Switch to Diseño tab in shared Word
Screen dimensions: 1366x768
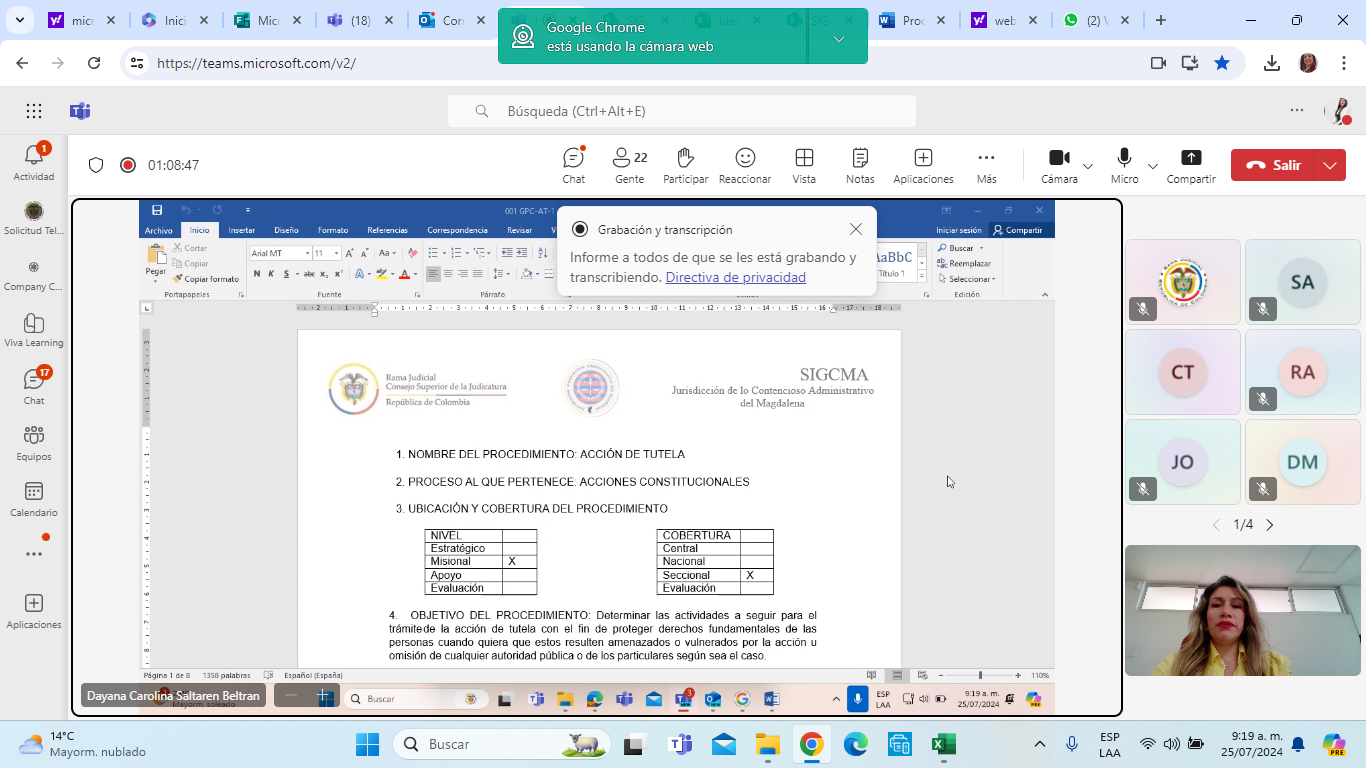pos(286,230)
